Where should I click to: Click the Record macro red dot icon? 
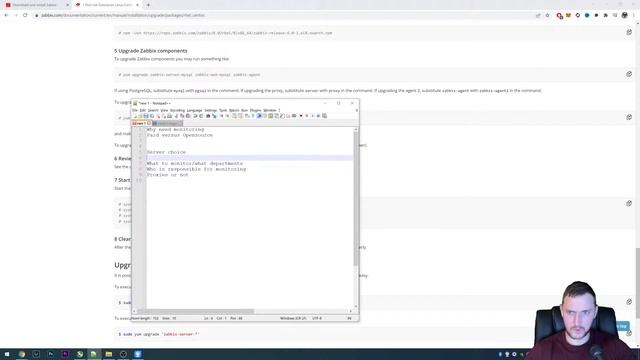click(301, 116)
